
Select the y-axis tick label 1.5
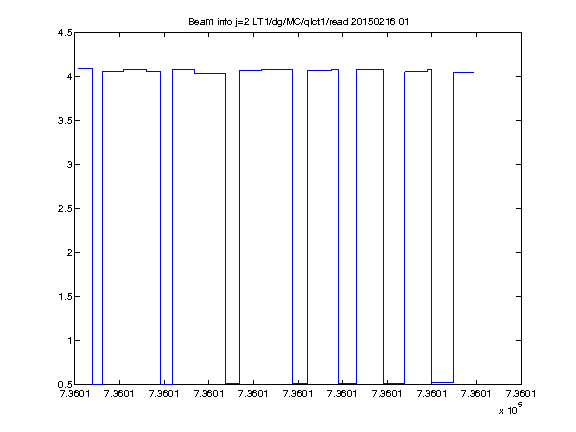65,296
